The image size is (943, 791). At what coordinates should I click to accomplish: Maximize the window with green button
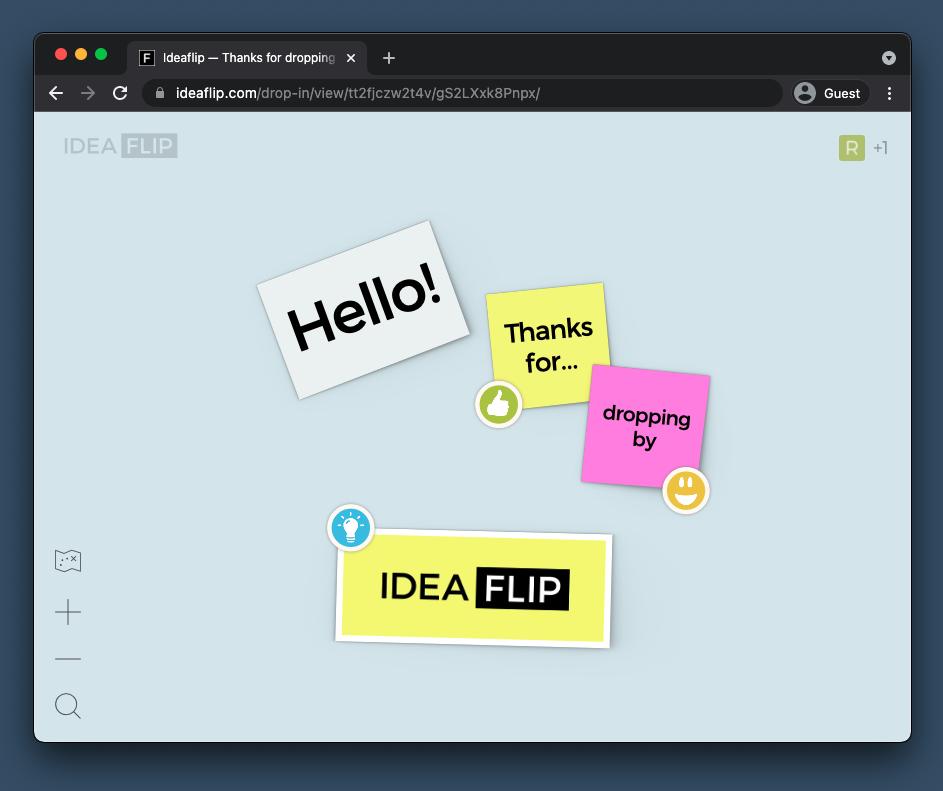(x=101, y=54)
